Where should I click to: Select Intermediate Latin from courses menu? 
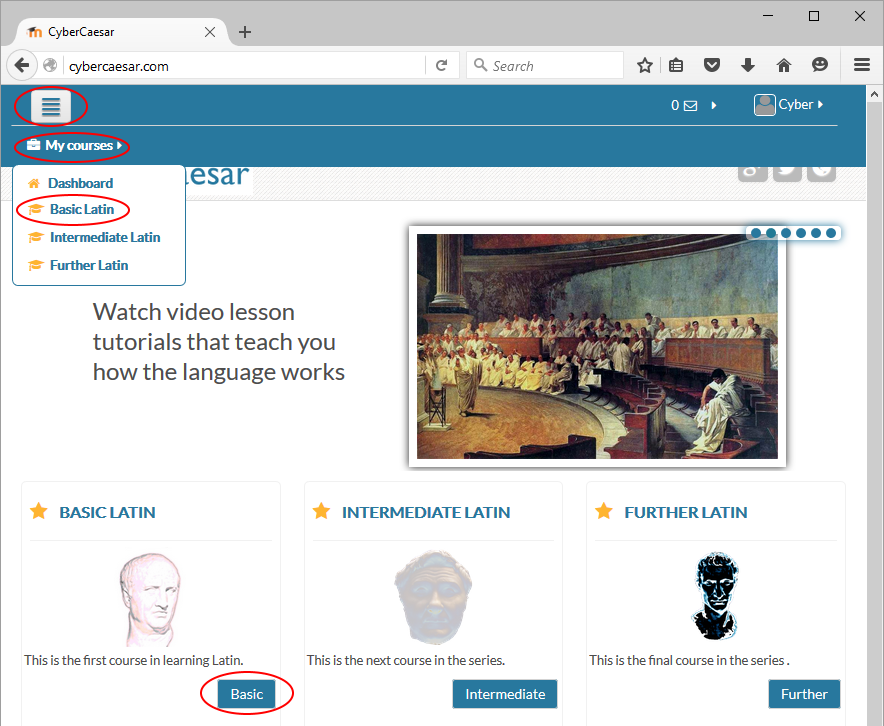(x=105, y=237)
